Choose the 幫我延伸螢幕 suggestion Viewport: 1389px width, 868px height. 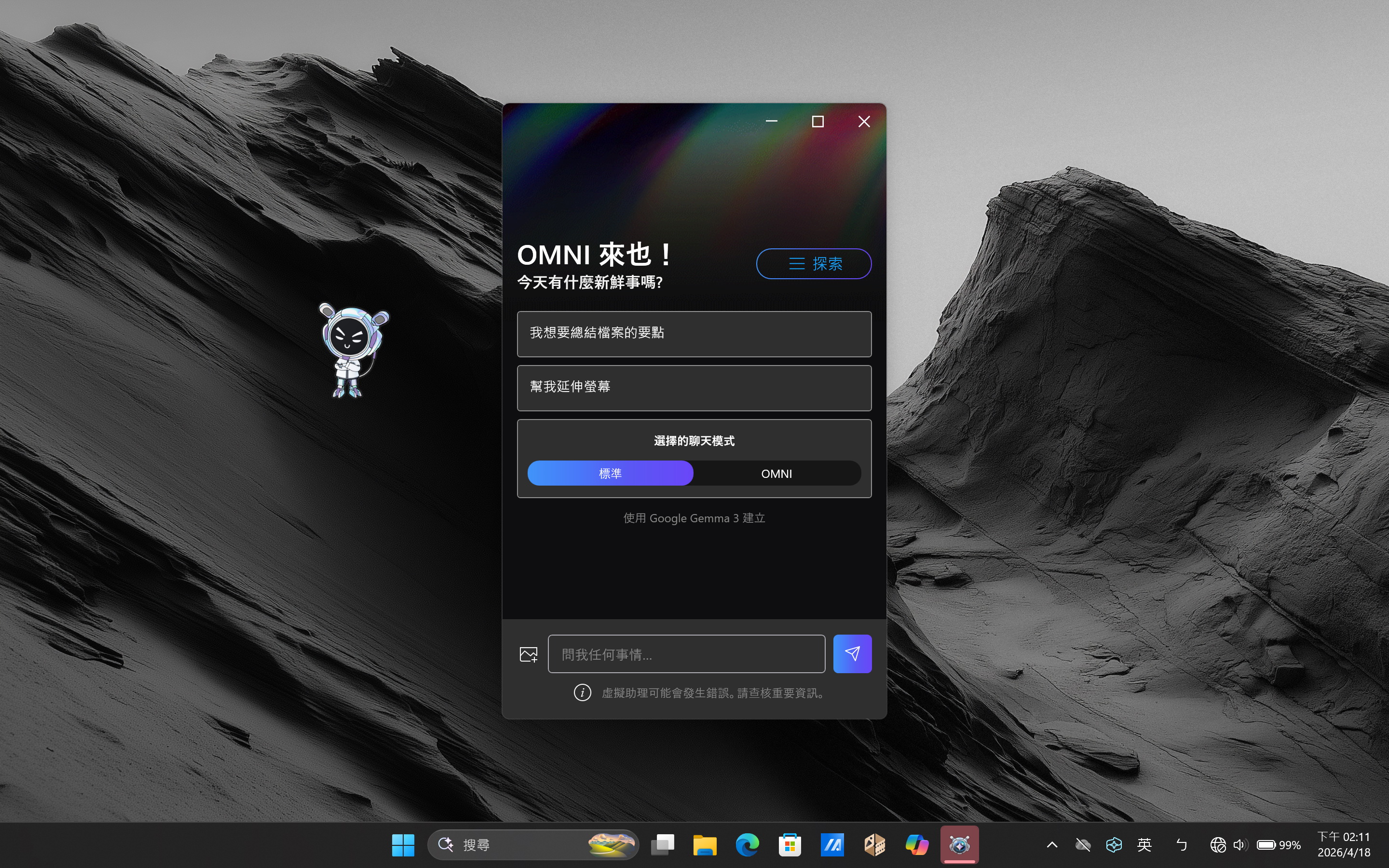click(694, 388)
